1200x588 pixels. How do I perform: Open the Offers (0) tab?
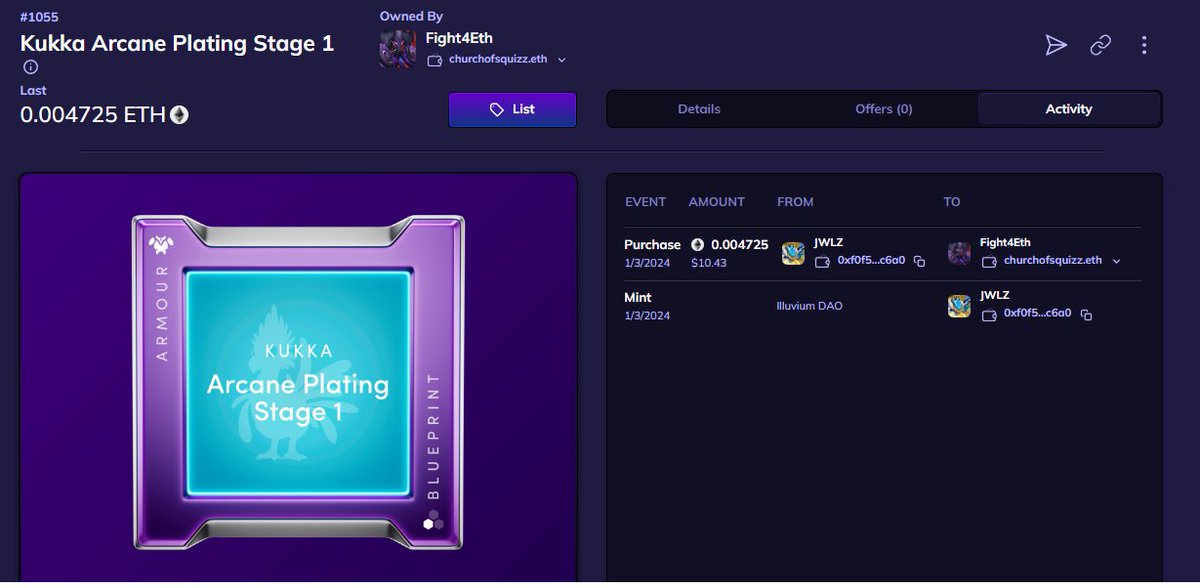coord(884,109)
